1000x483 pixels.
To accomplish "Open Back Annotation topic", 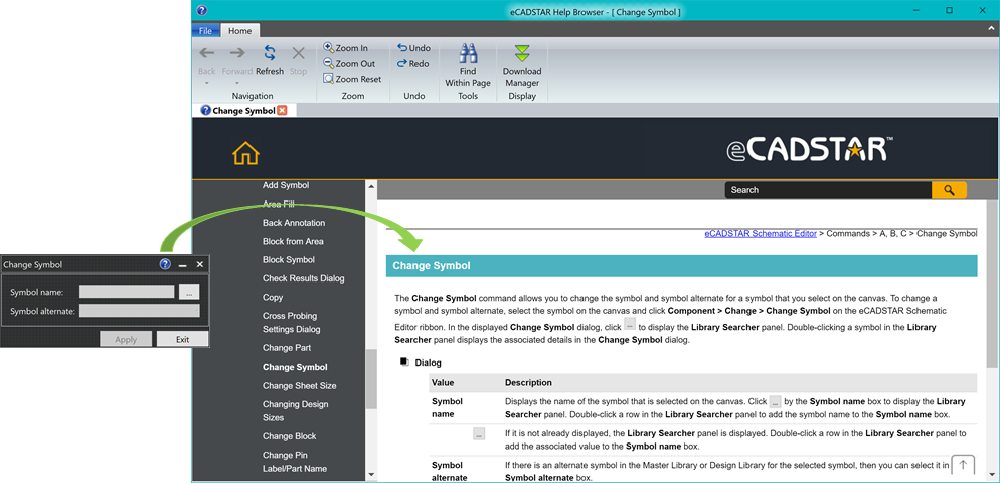I will click(294, 223).
